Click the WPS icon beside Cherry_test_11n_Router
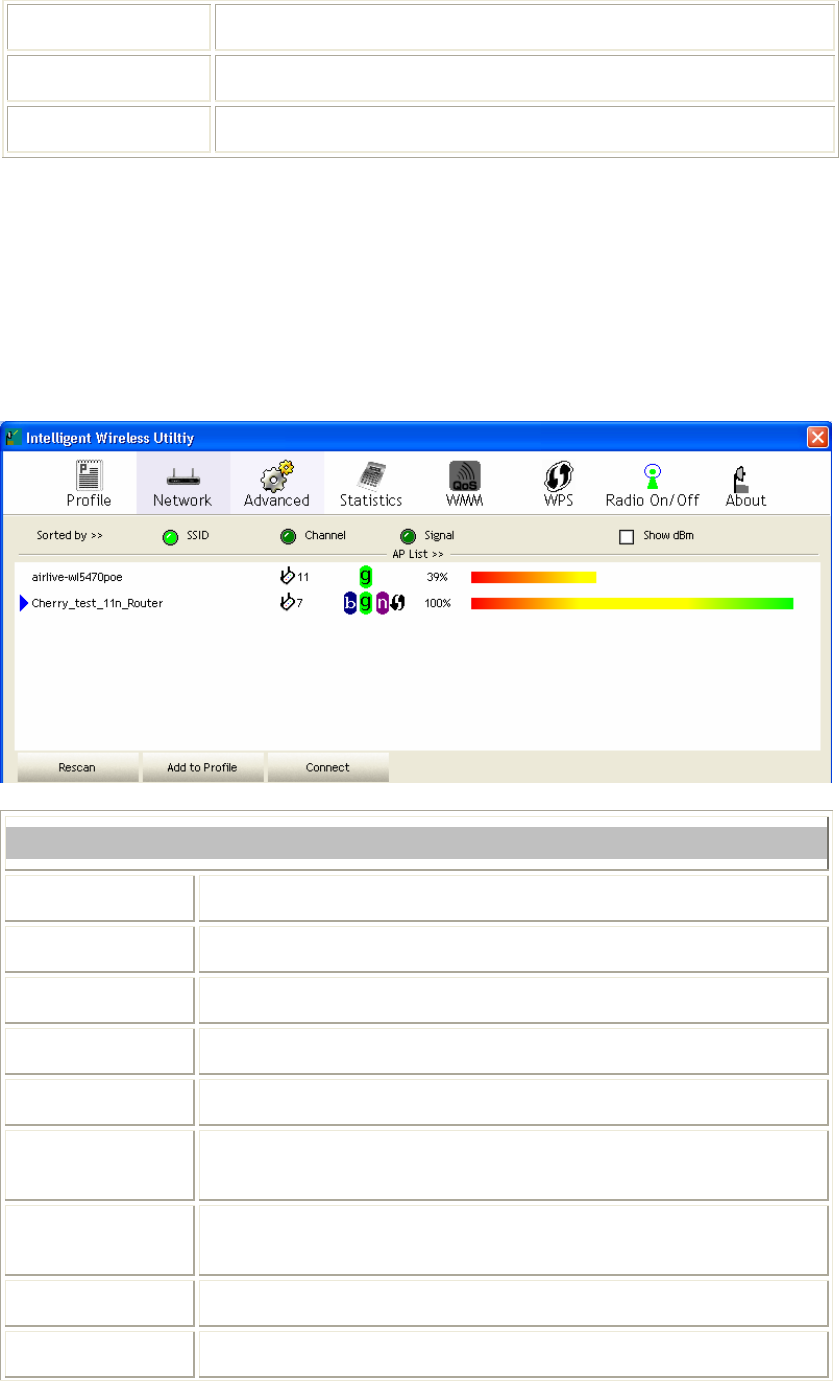839x1381 pixels. [x=398, y=603]
